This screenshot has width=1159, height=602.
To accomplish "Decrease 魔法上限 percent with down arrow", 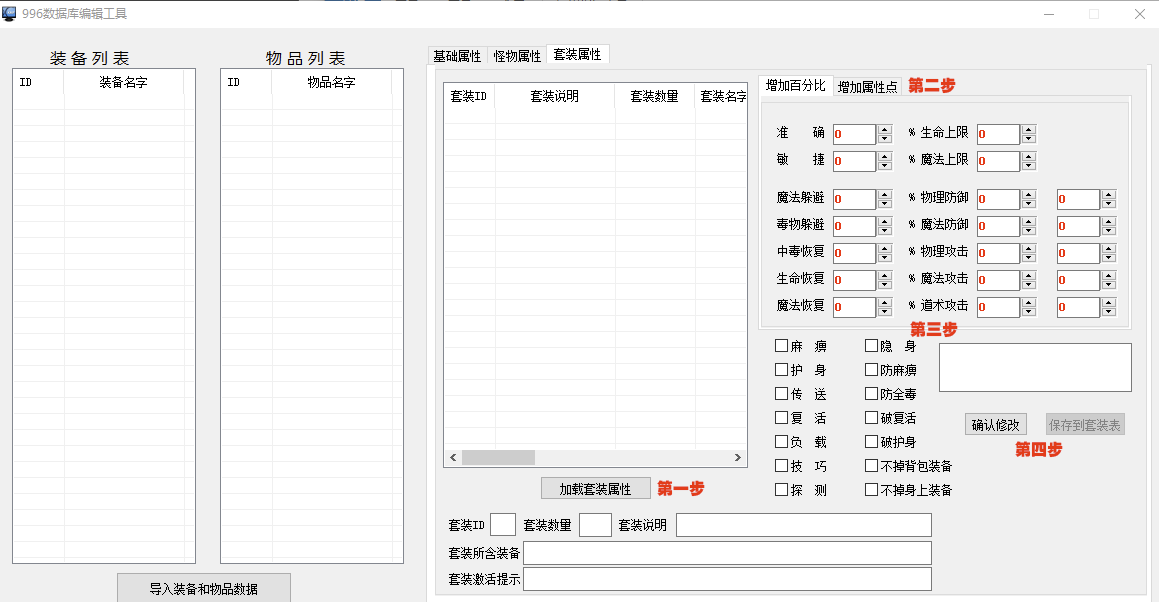I will 1029,166.
